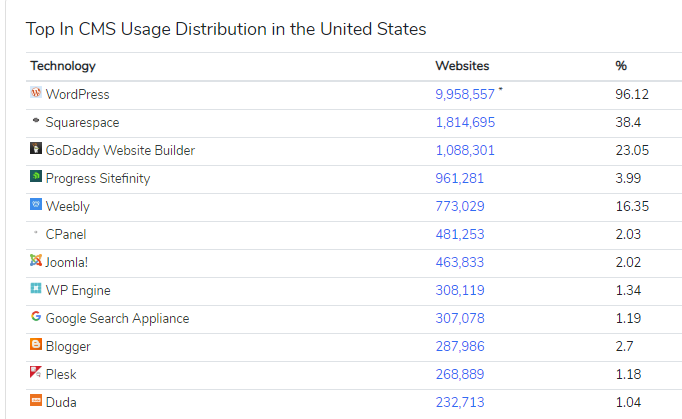The width and height of the screenshot is (682, 419).
Task: Open Progress Sitefinity count 961,281
Action: (x=459, y=178)
